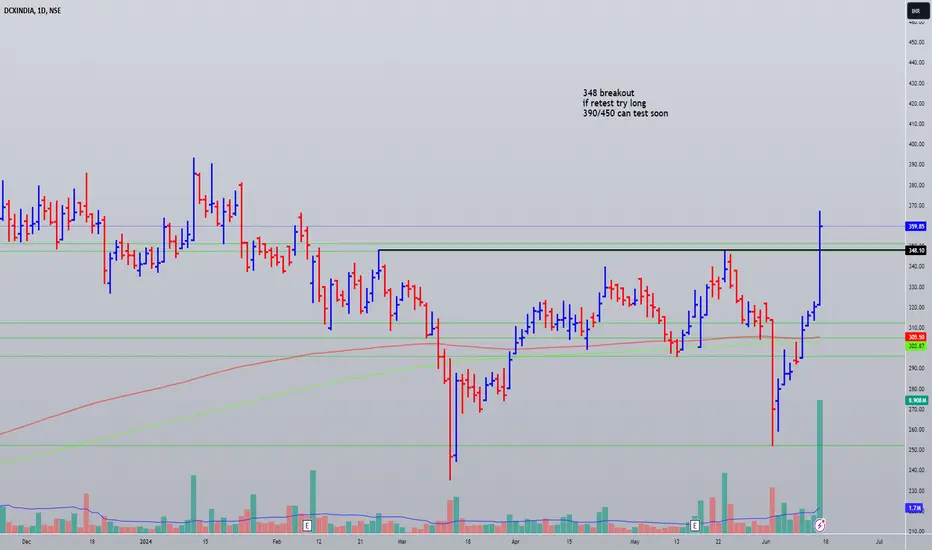Click the '390/450 can test soon' note line
The image size is (932, 550).
coord(625,113)
